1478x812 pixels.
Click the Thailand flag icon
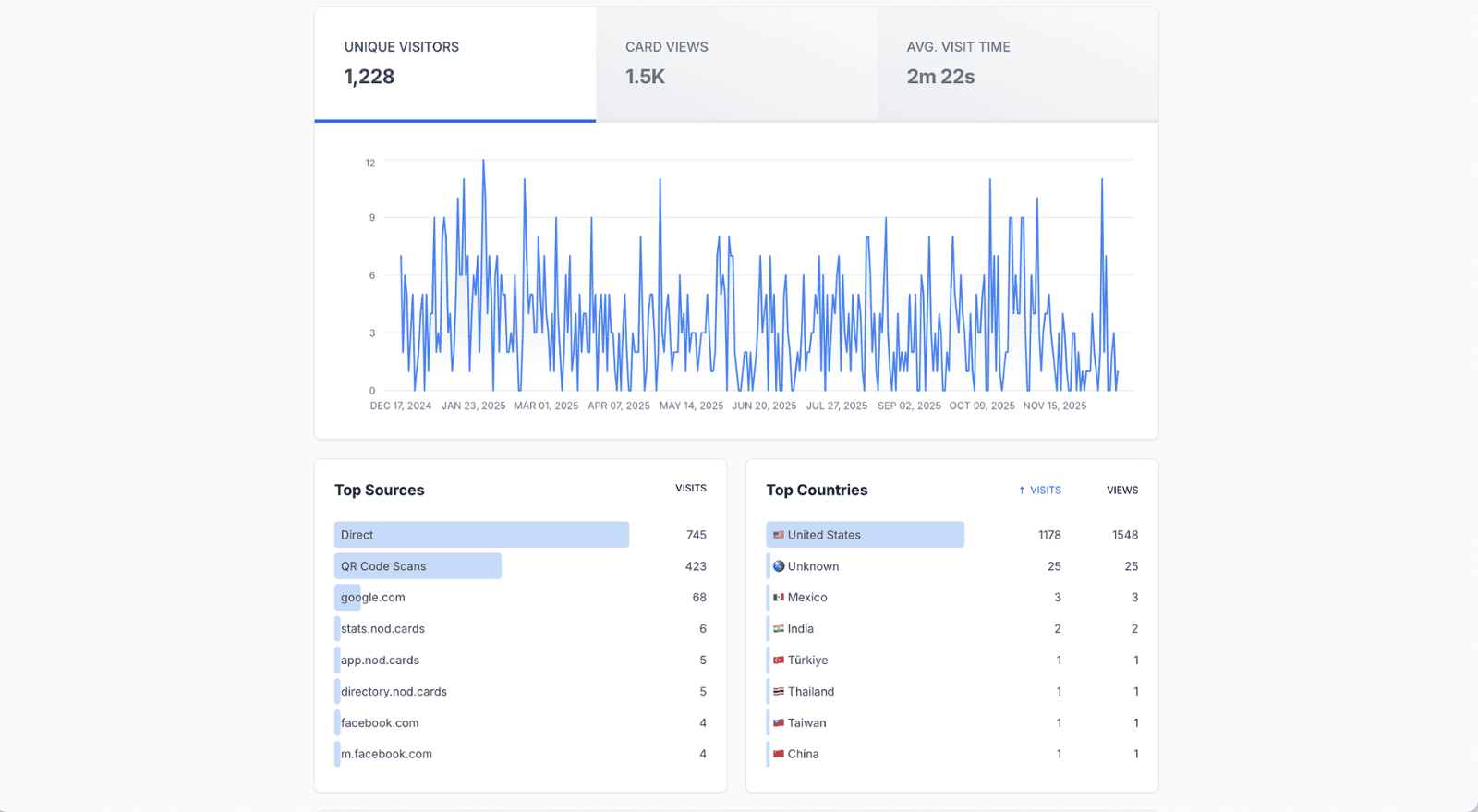[778, 692]
